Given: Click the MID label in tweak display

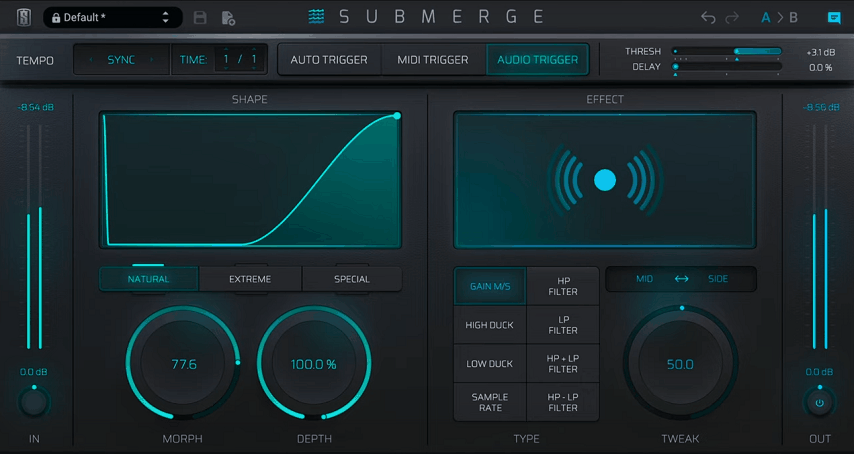Looking at the screenshot, I should [x=644, y=279].
